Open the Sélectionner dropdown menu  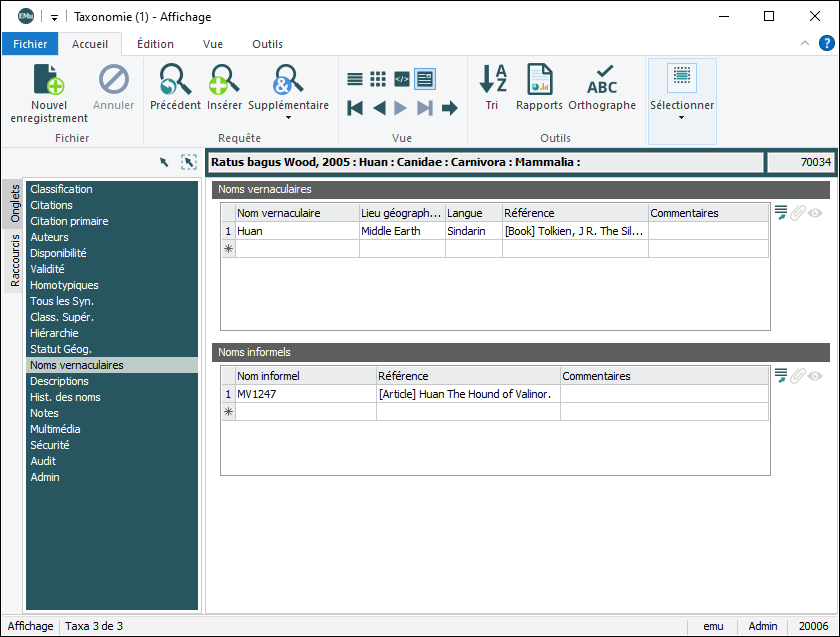pyautogui.click(x=682, y=117)
